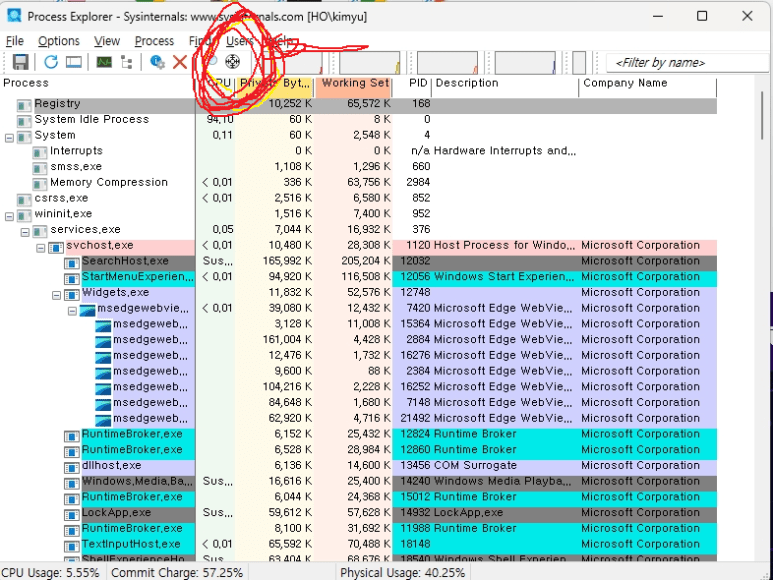Image resolution: width=773 pixels, height=580 pixels.
Task: Collapse the msedgewebview PID 7420 node
Action: [x=72, y=311]
